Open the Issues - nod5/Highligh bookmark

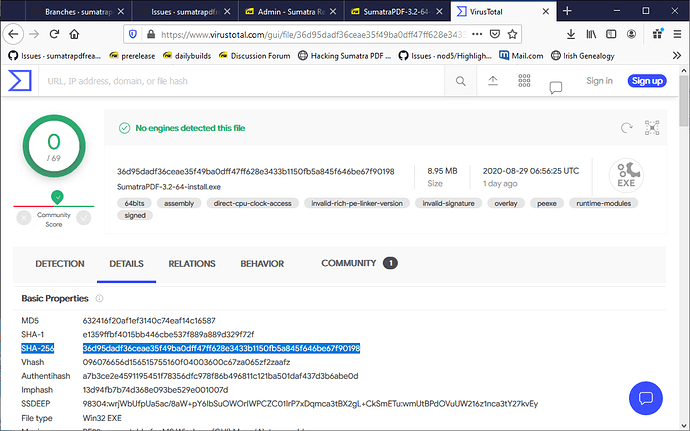tap(445, 55)
